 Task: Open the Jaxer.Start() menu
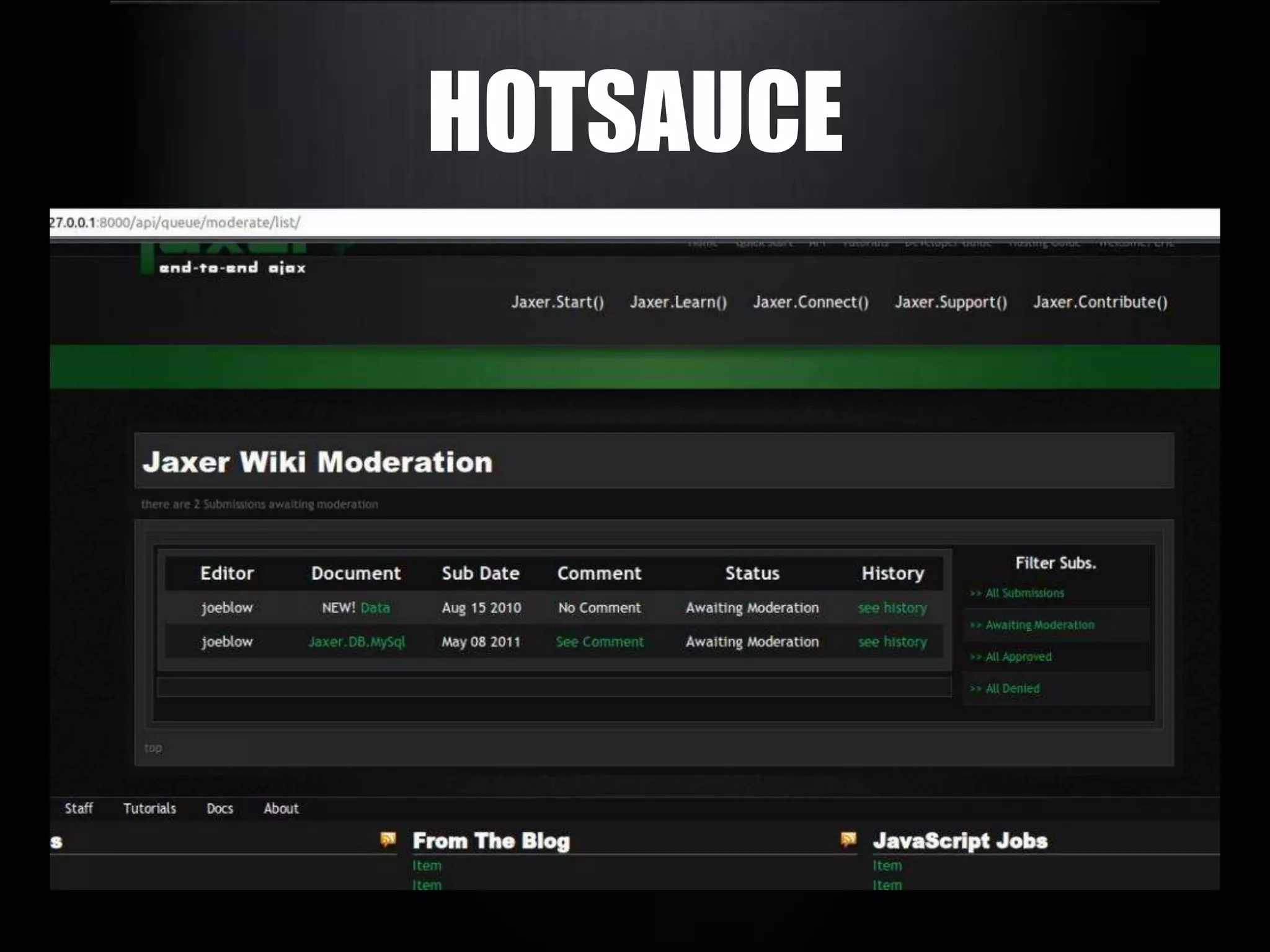pyautogui.click(x=557, y=302)
